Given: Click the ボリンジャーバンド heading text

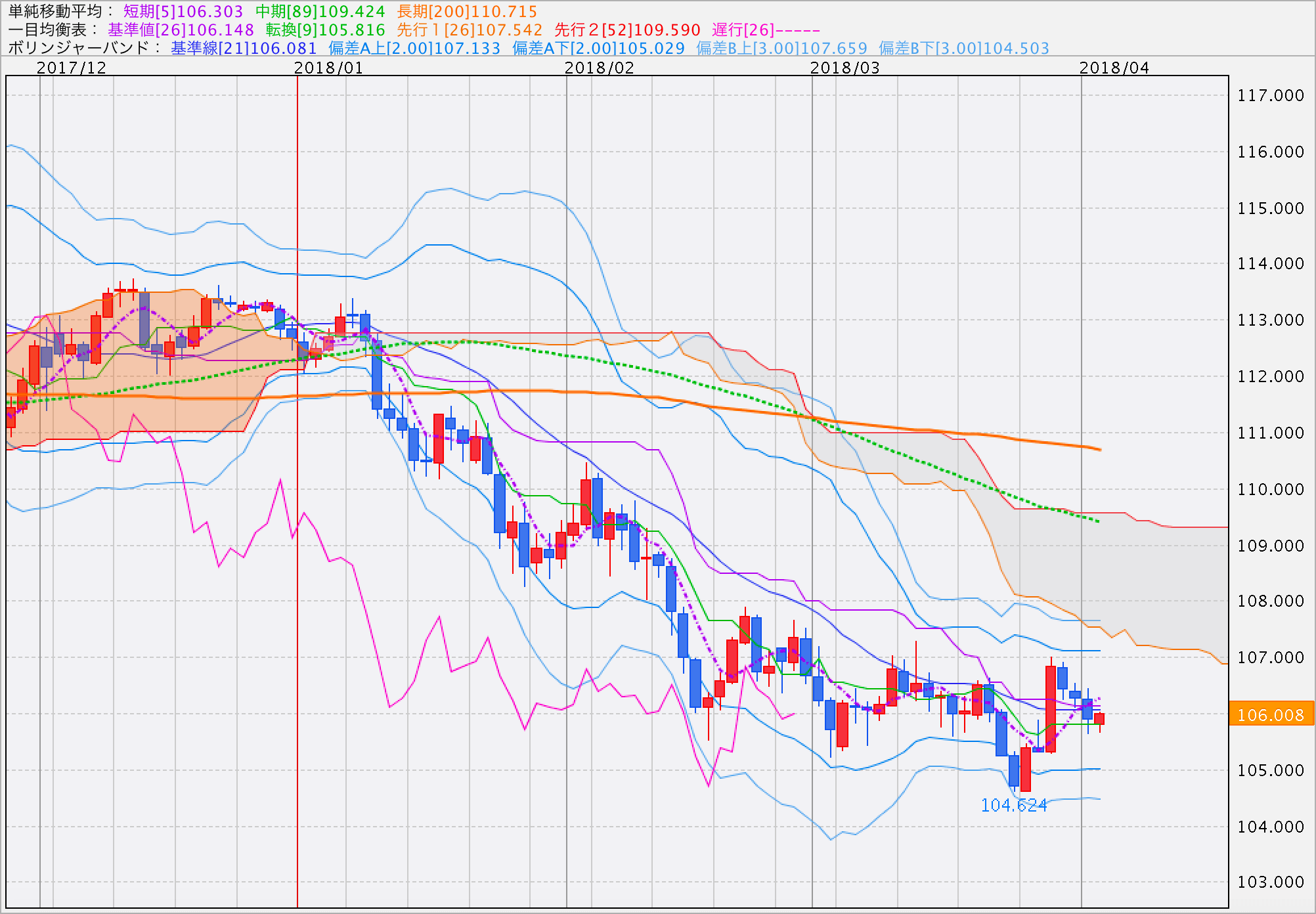Looking at the screenshot, I should [79, 48].
